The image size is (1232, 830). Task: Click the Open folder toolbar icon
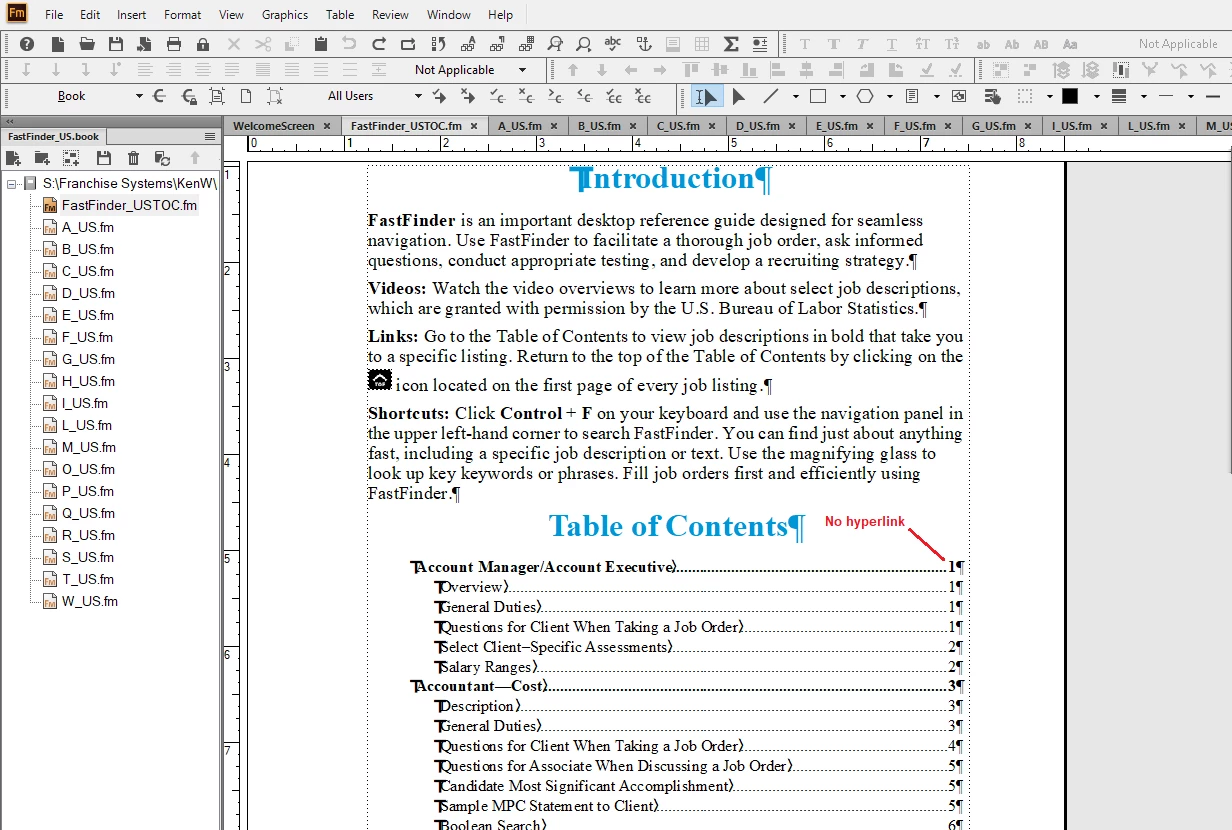[87, 44]
